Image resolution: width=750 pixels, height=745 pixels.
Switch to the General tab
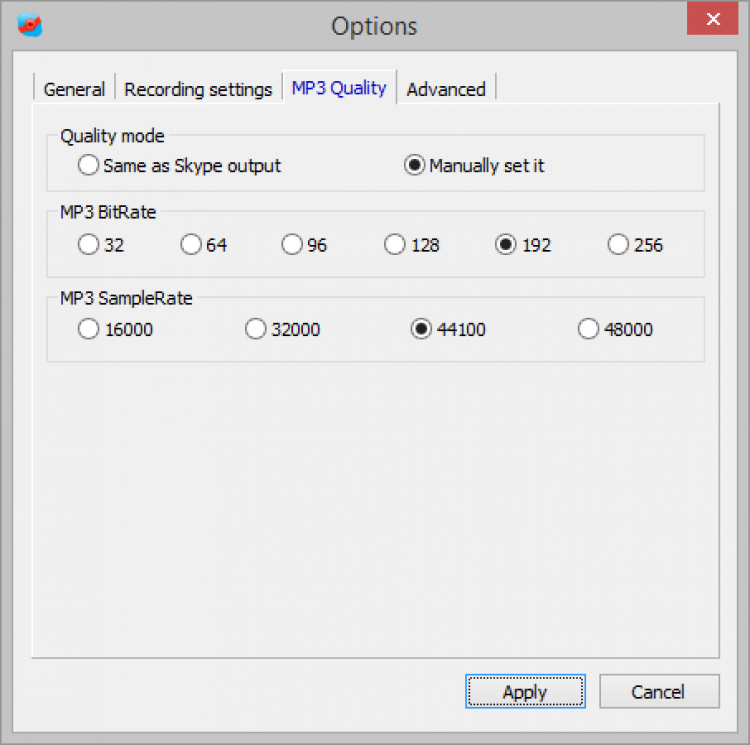74,89
